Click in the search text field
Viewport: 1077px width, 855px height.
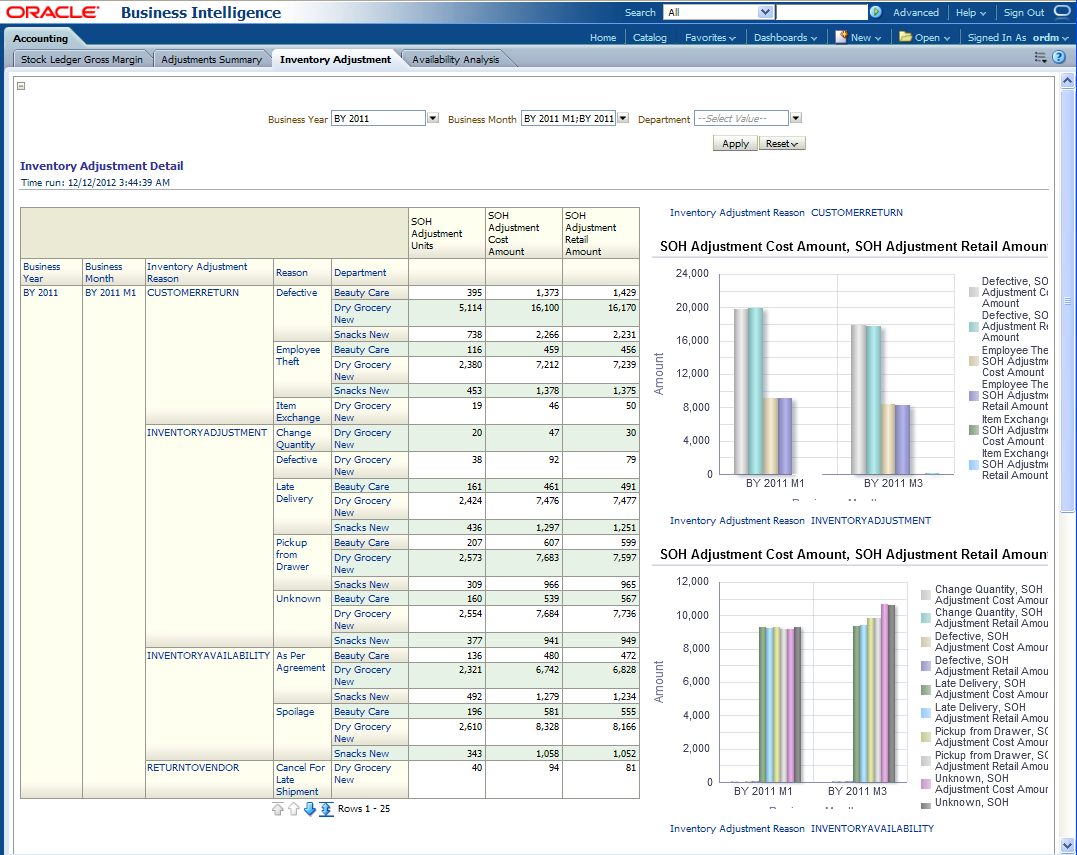point(821,12)
